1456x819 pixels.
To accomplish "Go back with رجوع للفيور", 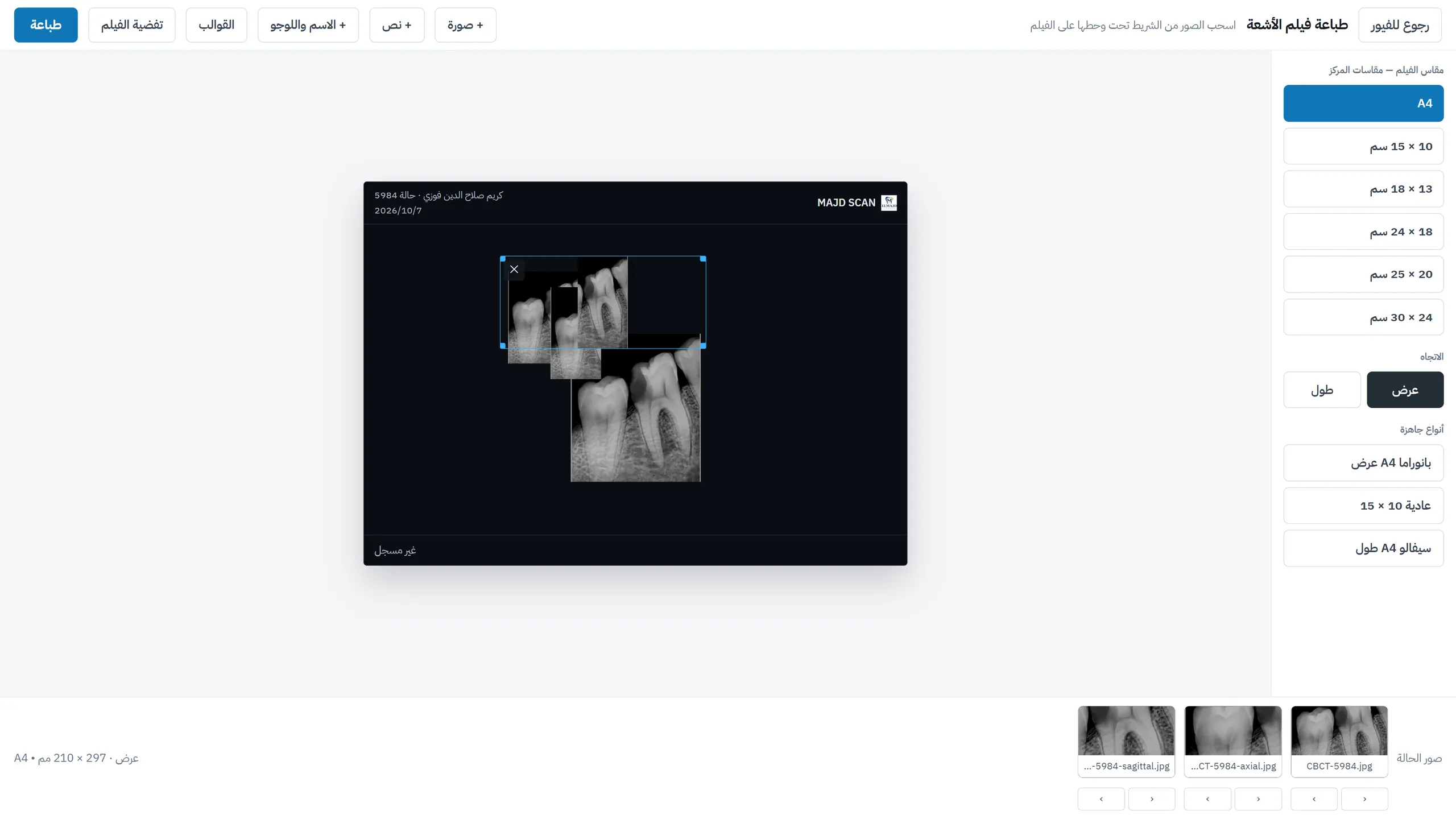I will (1400, 25).
